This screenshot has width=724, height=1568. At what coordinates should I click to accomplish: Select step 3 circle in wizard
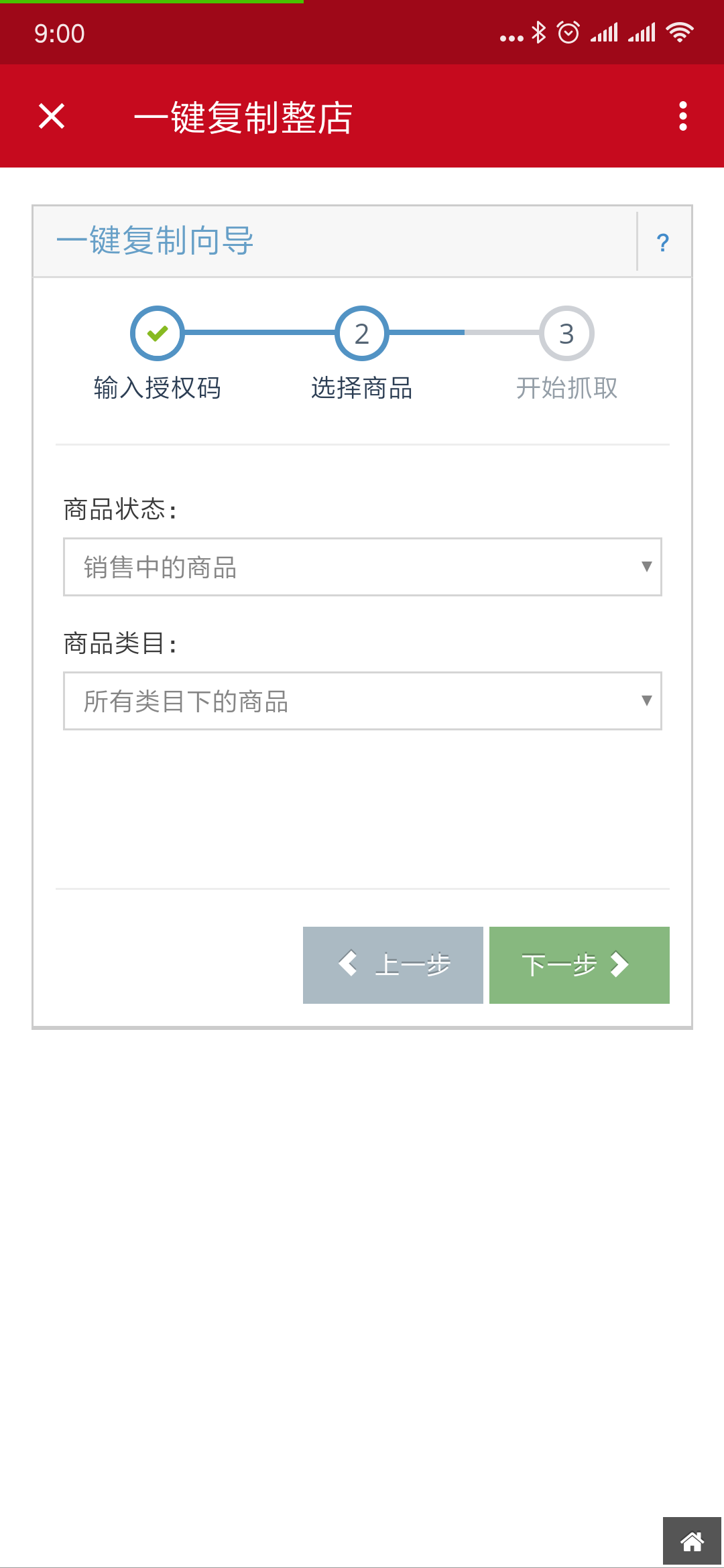(x=566, y=333)
